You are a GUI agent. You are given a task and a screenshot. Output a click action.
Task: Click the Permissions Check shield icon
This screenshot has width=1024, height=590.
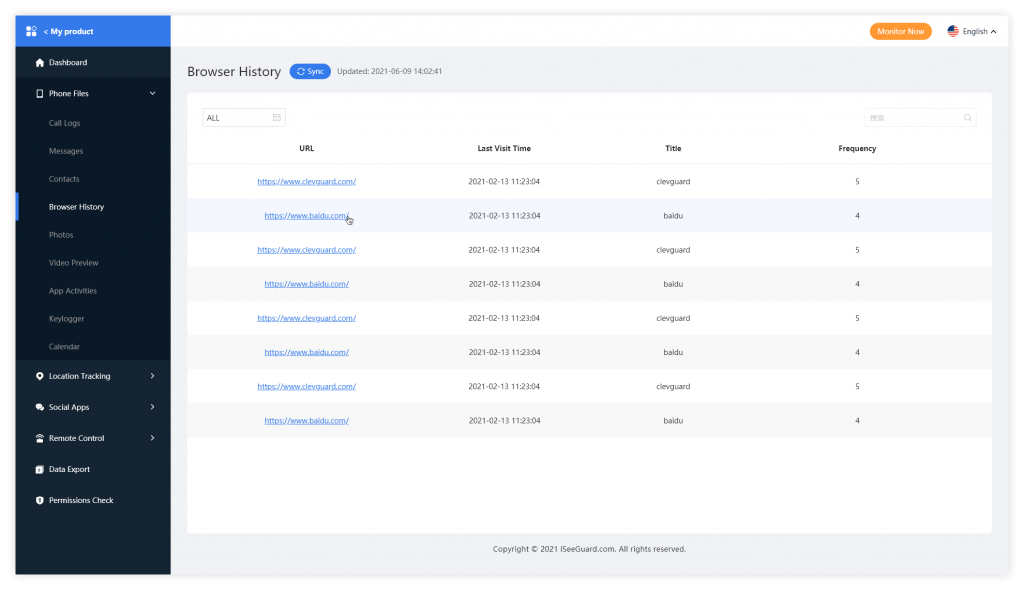pyautogui.click(x=40, y=500)
